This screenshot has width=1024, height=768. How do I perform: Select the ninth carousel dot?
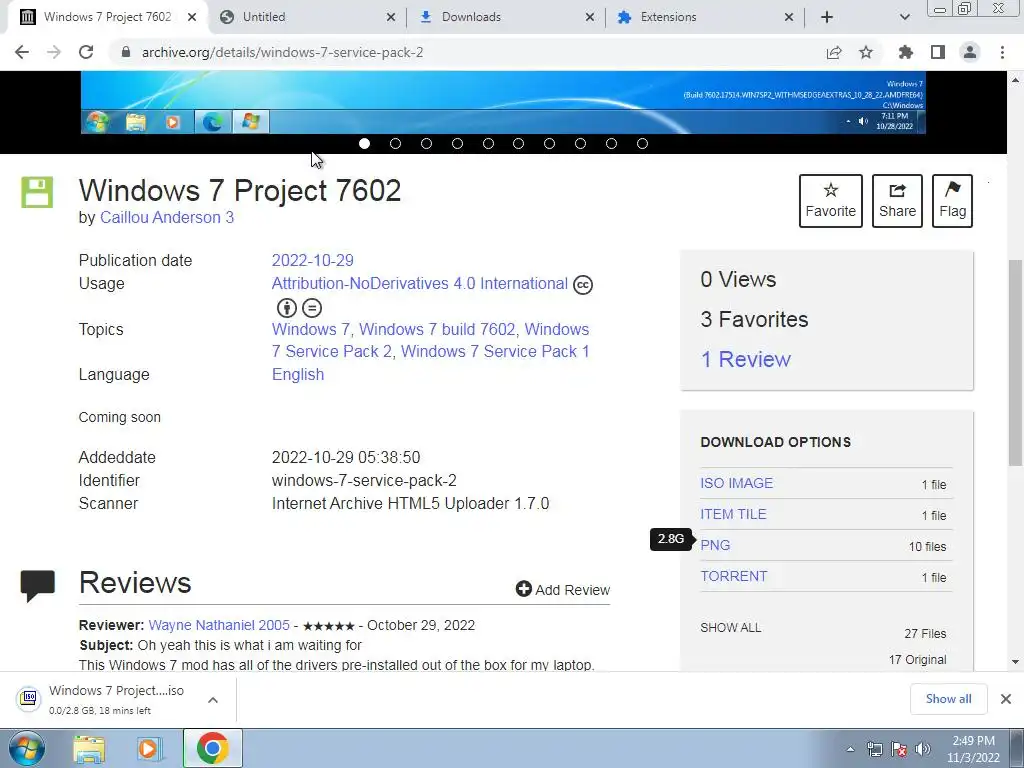tap(611, 144)
